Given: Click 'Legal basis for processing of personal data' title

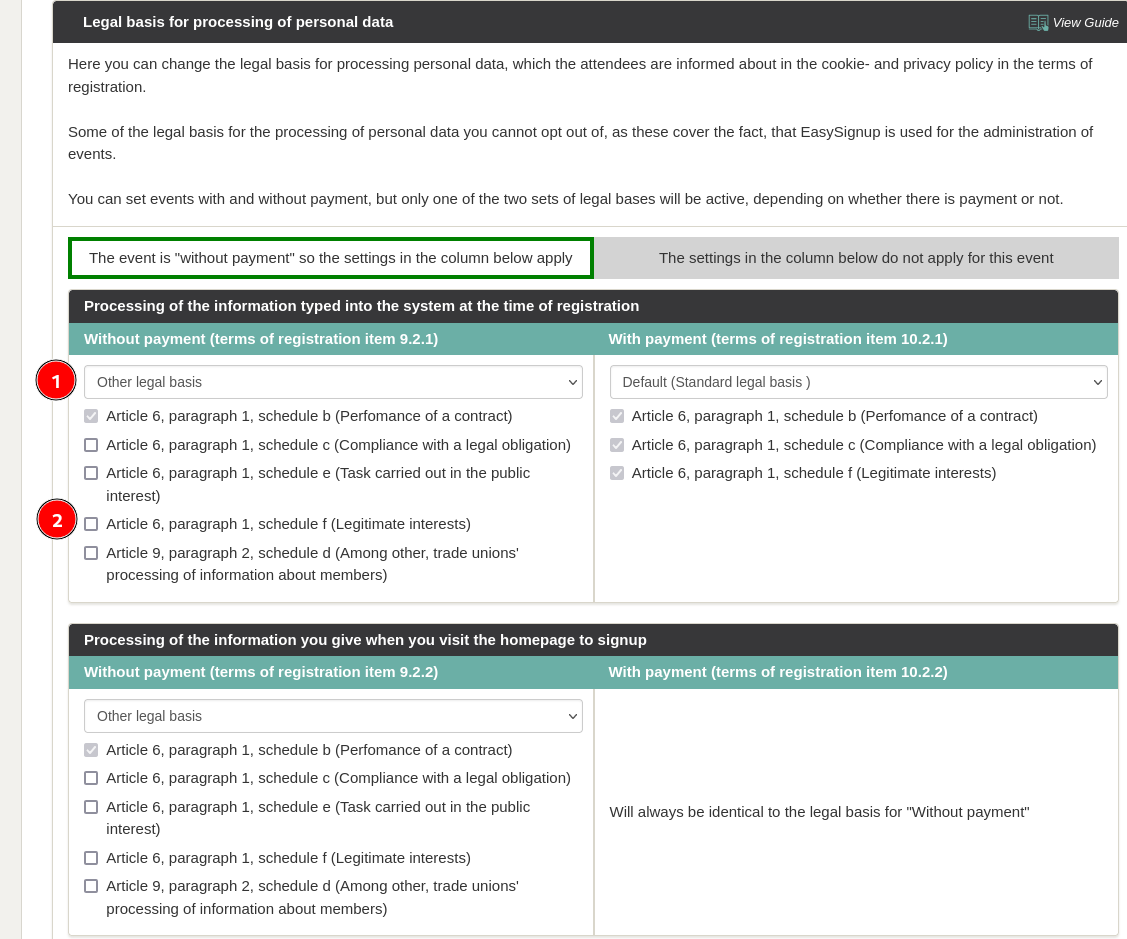Looking at the screenshot, I should pos(238,22).
